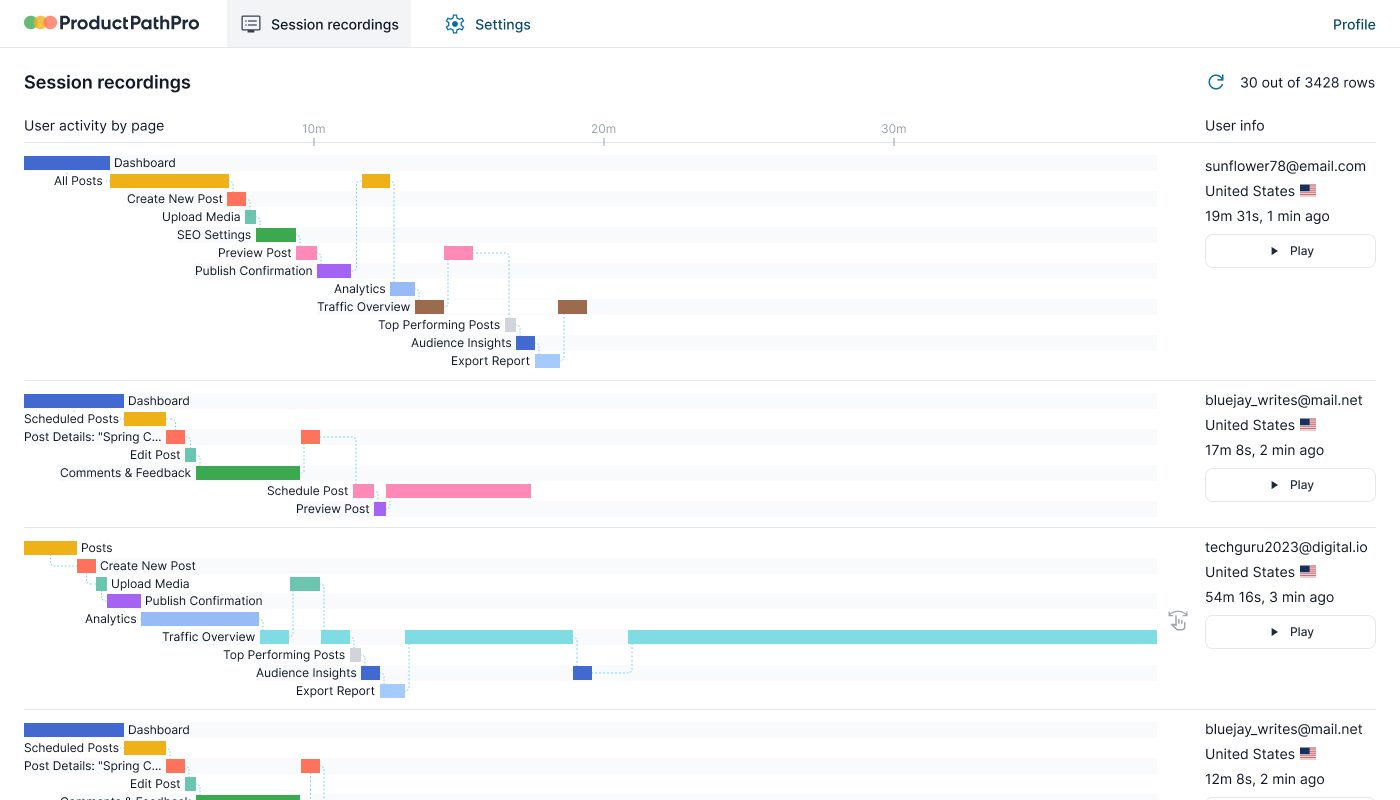Click the ProductPathPro logo
This screenshot has width=1400, height=800.
[x=111, y=23]
